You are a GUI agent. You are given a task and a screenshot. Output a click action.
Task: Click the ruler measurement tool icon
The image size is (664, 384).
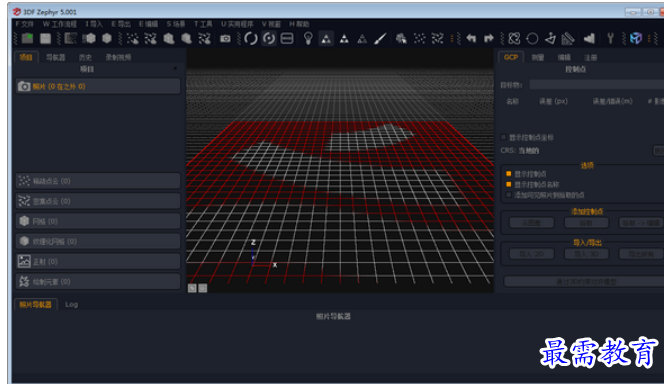pos(568,39)
